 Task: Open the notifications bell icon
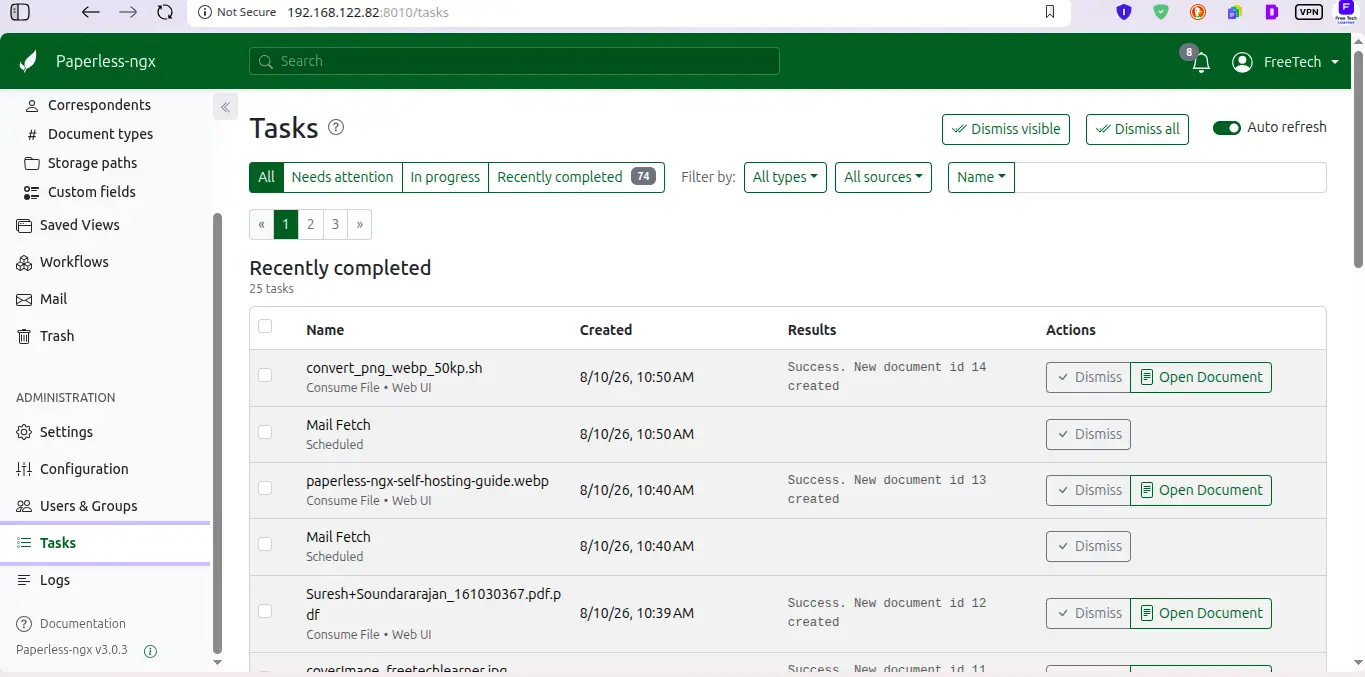coord(1201,63)
